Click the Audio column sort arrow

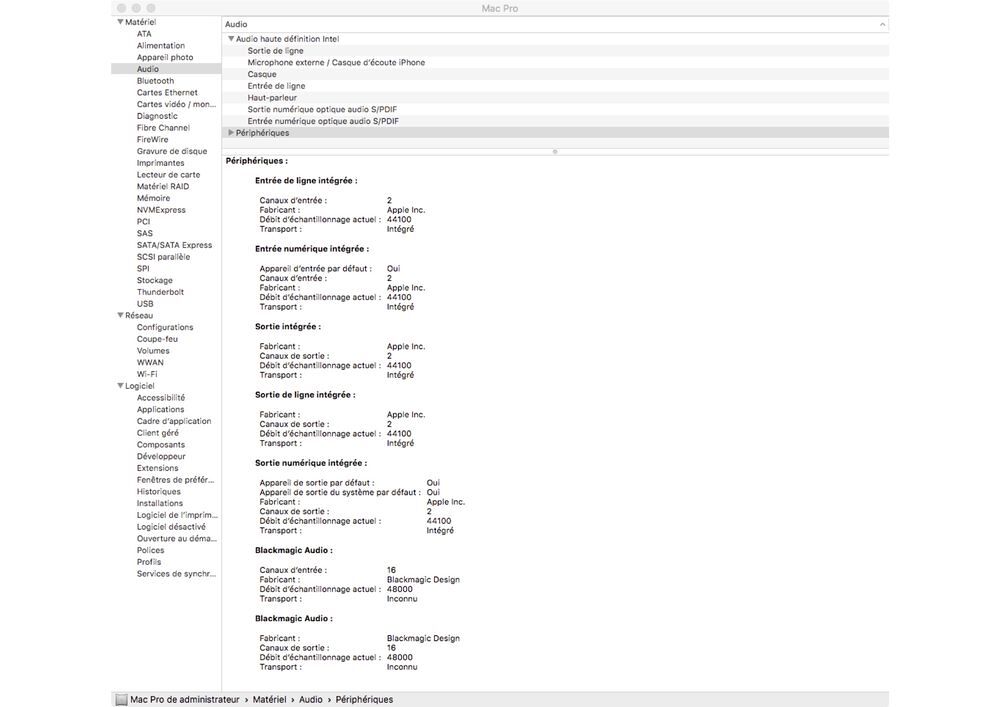(882, 24)
